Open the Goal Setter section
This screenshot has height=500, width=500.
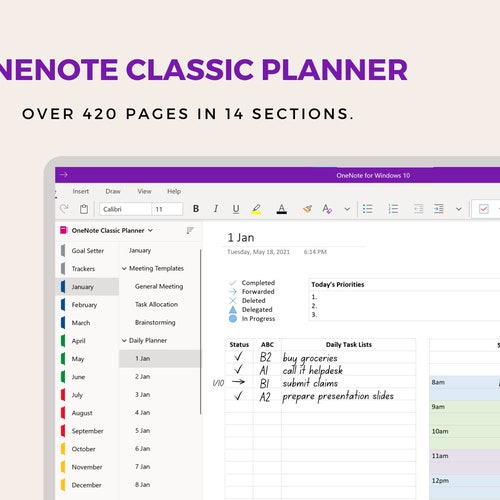pyautogui.click(x=88, y=251)
